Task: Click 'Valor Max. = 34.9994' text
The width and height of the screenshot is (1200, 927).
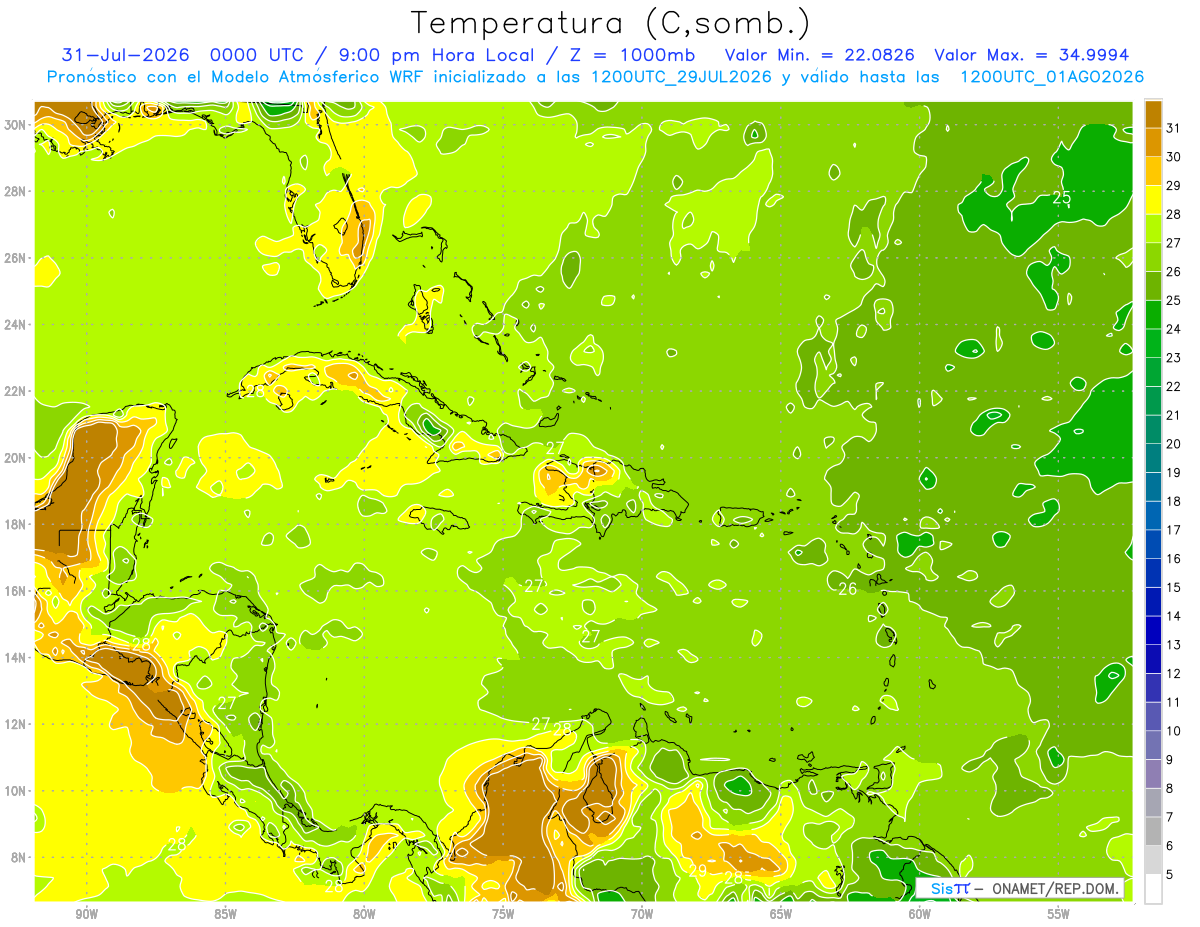Action: click(x=1032, y=55)
